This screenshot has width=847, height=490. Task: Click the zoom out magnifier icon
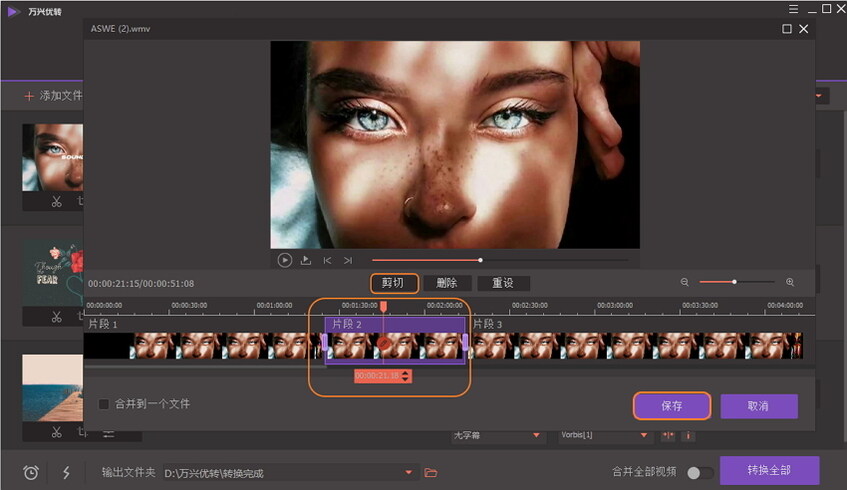[685, 283]
